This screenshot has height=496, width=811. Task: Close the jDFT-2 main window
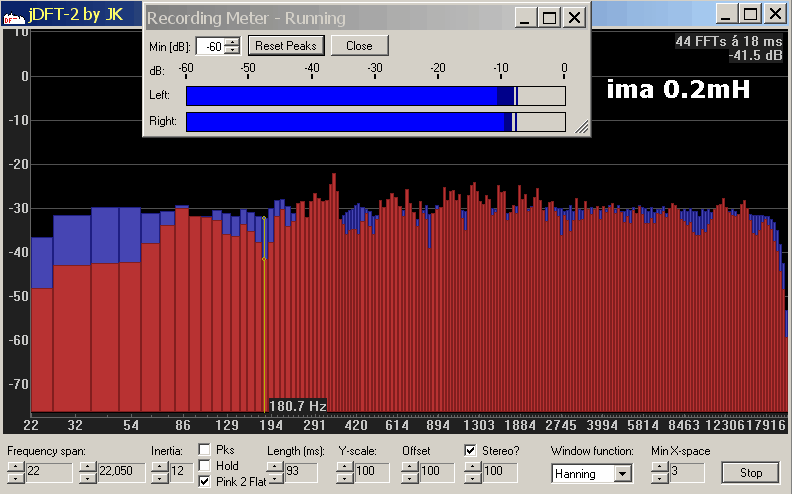(x=775, y=14)
